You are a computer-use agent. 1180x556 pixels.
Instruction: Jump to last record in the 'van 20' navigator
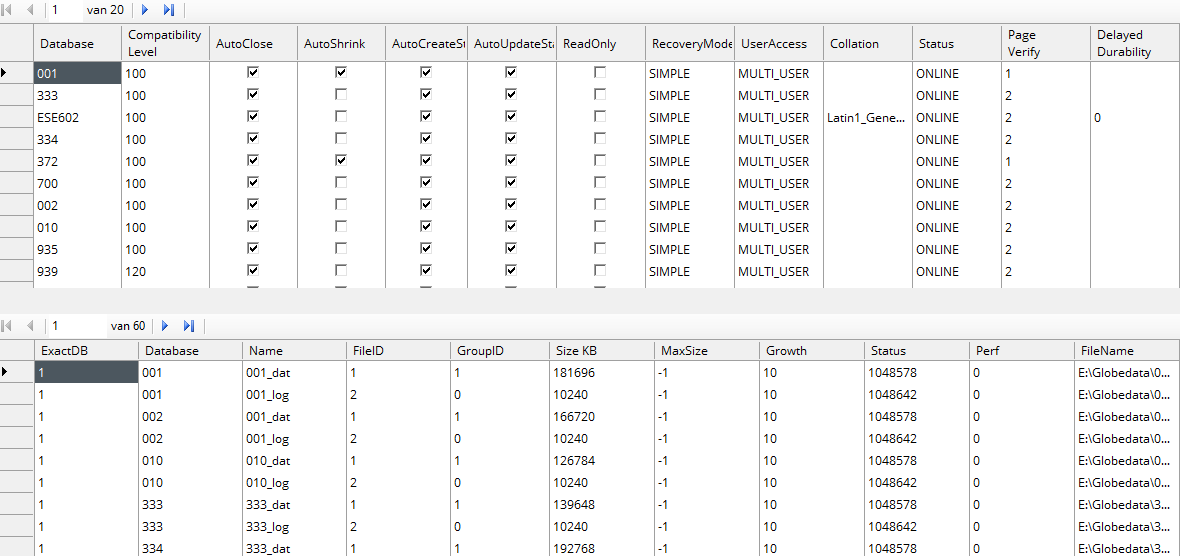tap(168, 10)
